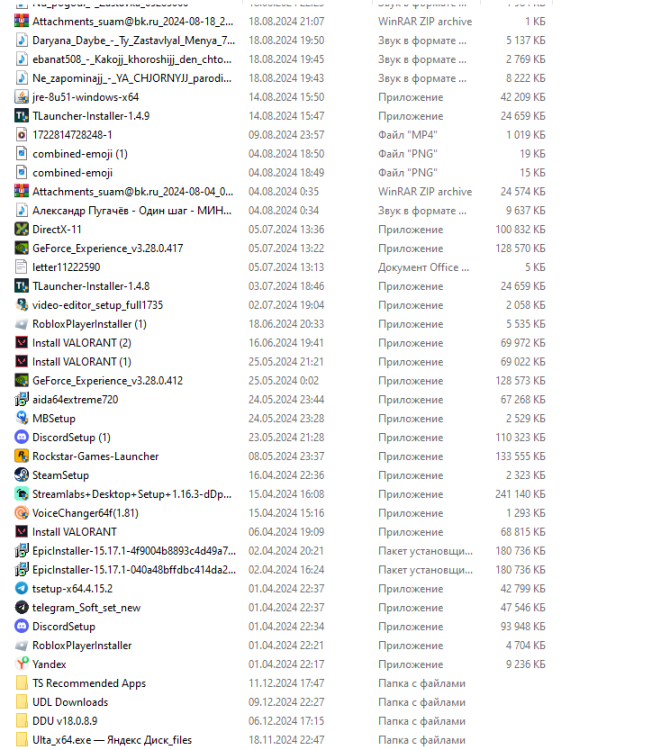Click the SteamSetup icon
670x750 pixels.
point(21,475)
